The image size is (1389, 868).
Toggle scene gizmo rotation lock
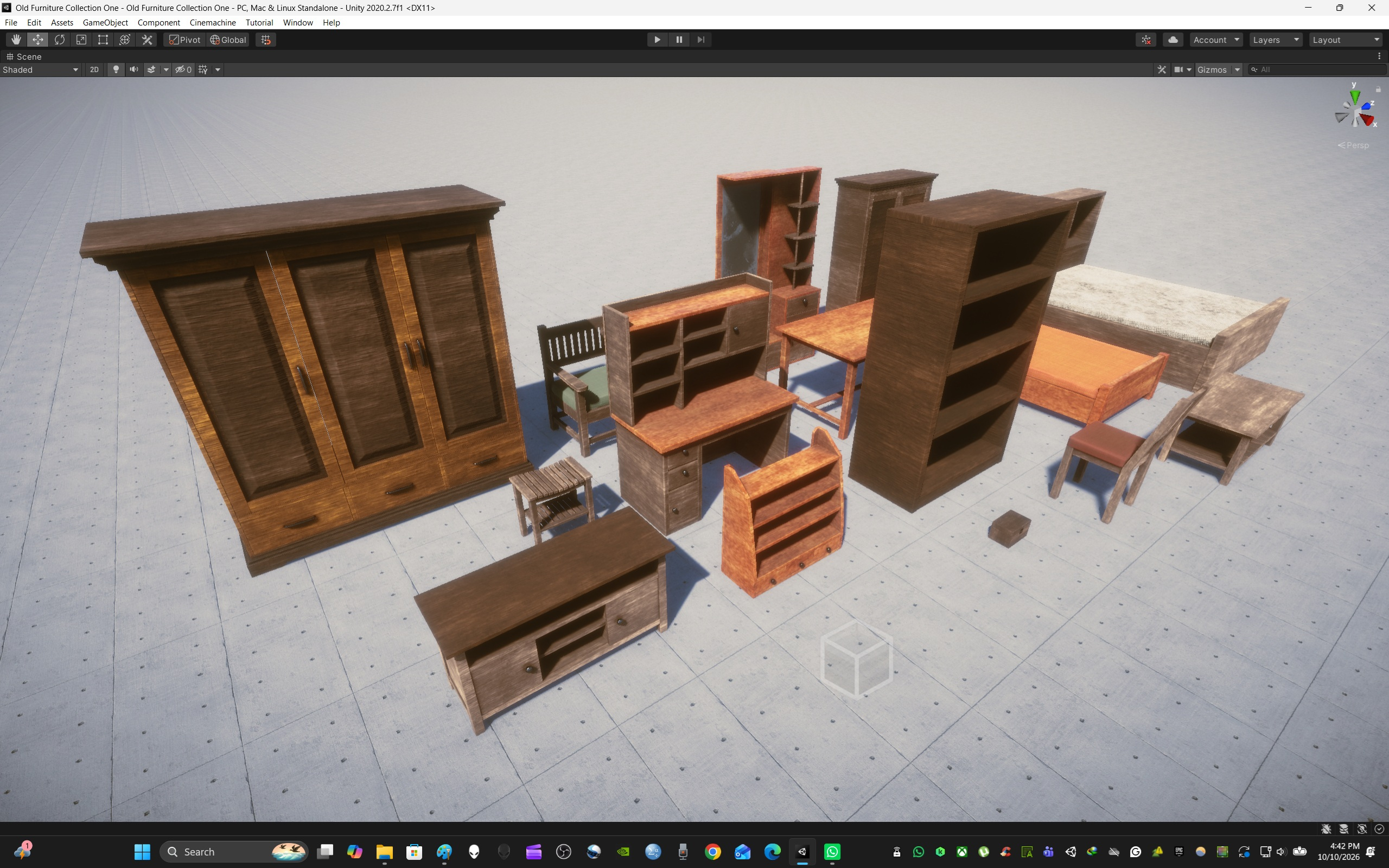point(1378,89)
